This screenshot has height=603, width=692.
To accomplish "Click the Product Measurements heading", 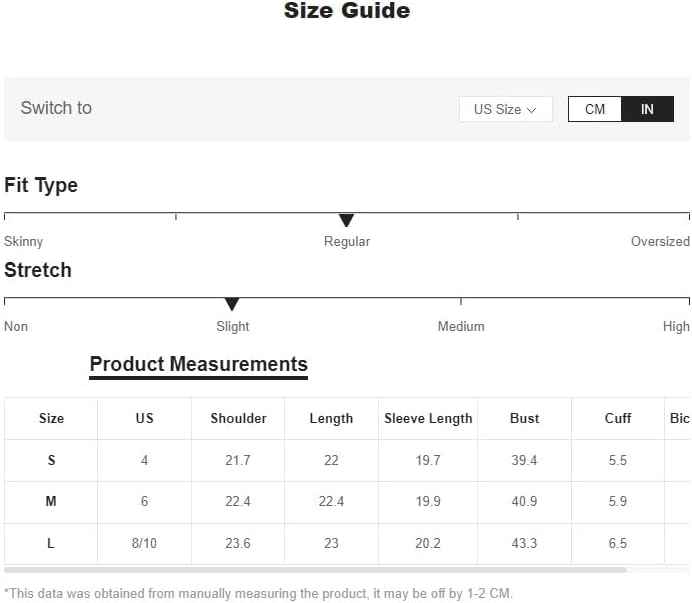I will 199,364.
